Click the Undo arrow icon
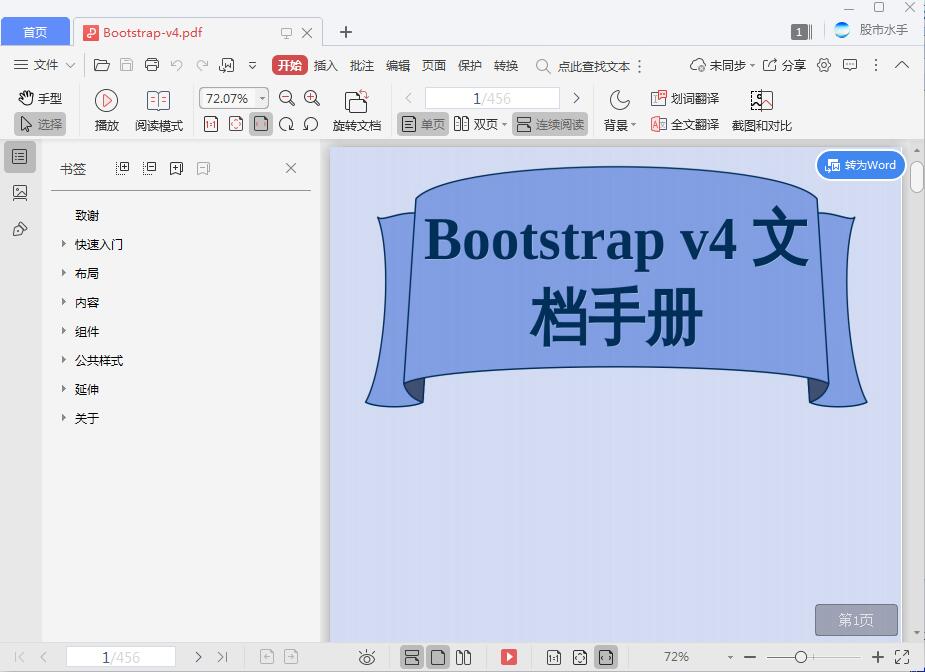 click(176, 65)
